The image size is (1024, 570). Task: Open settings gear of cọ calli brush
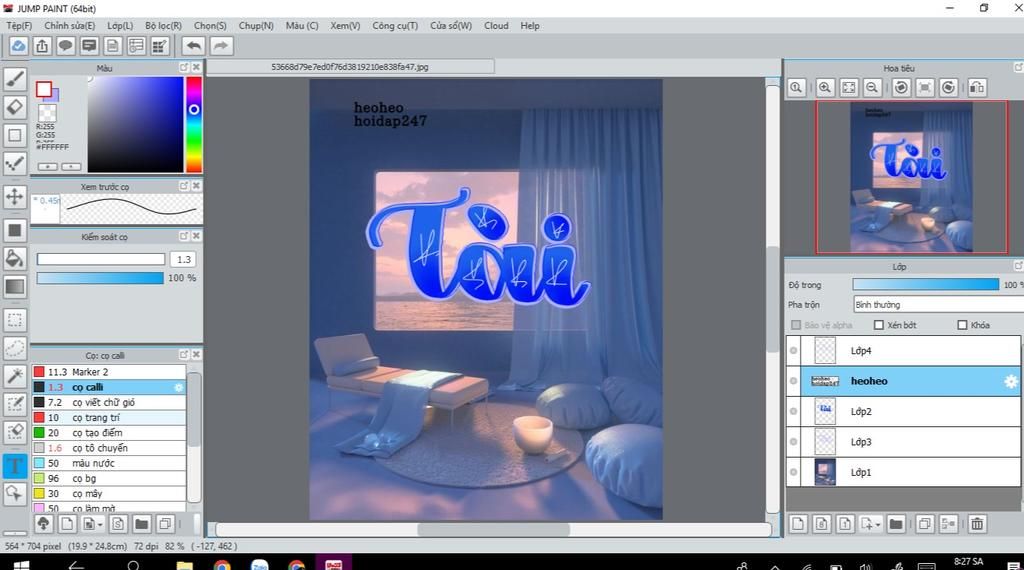[x=178, y=387]
